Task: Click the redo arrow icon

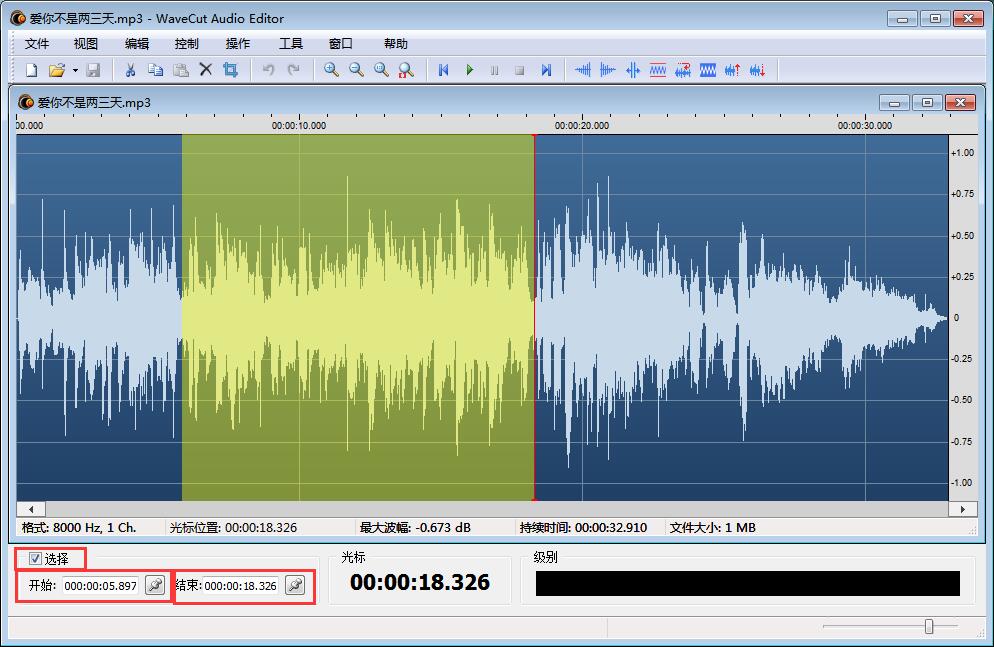Action: [294, 70]
